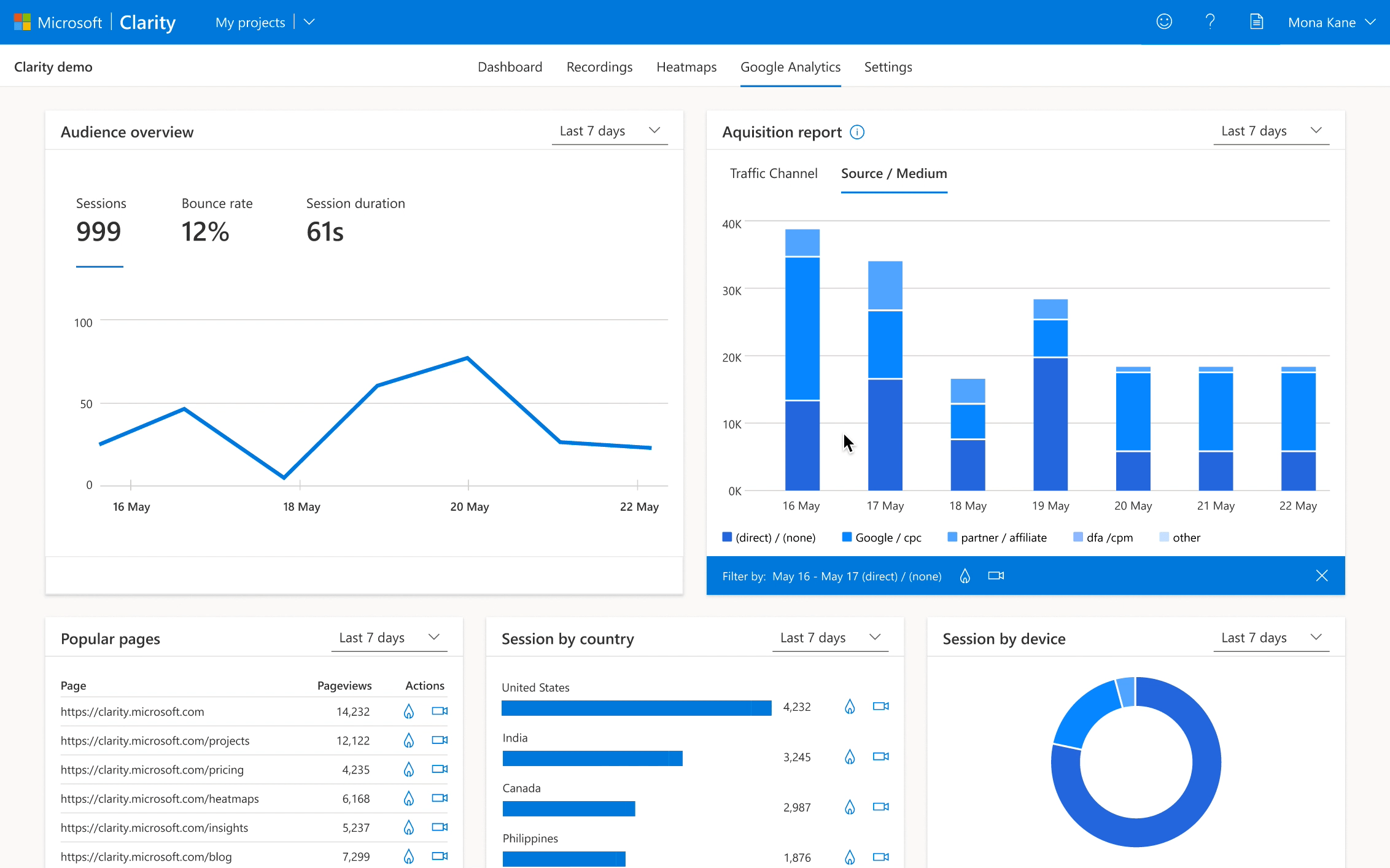1390x868 pixels.
Task: Select the Google Analytics tab
Action: pos(790,67)
